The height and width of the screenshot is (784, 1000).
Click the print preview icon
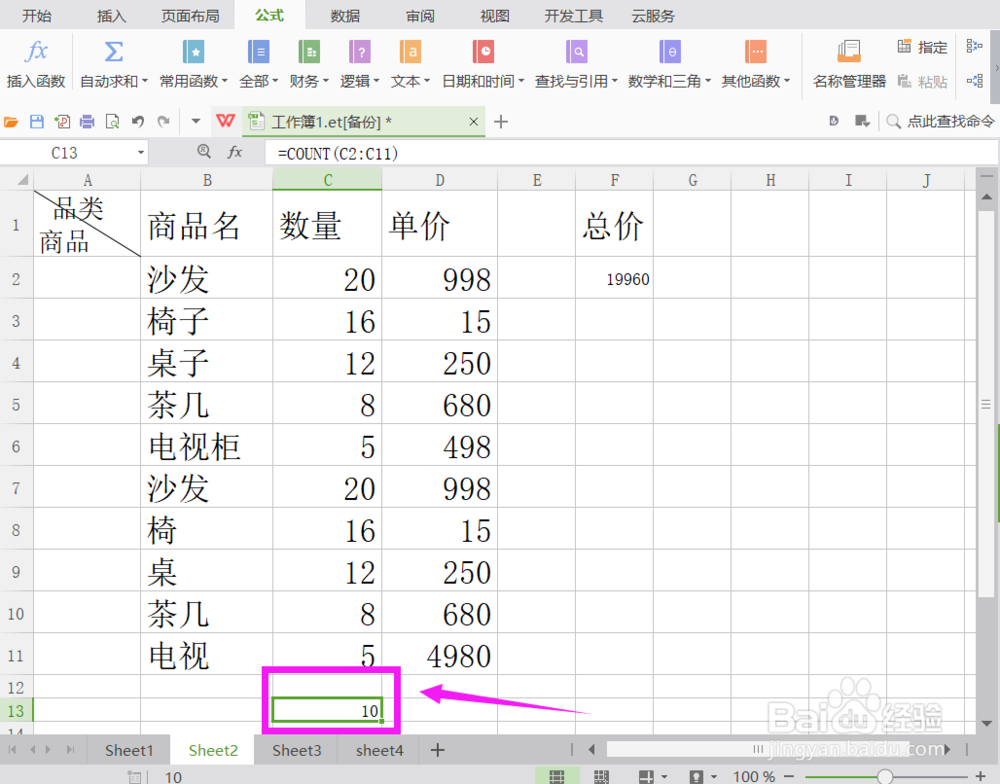point(112,121)
